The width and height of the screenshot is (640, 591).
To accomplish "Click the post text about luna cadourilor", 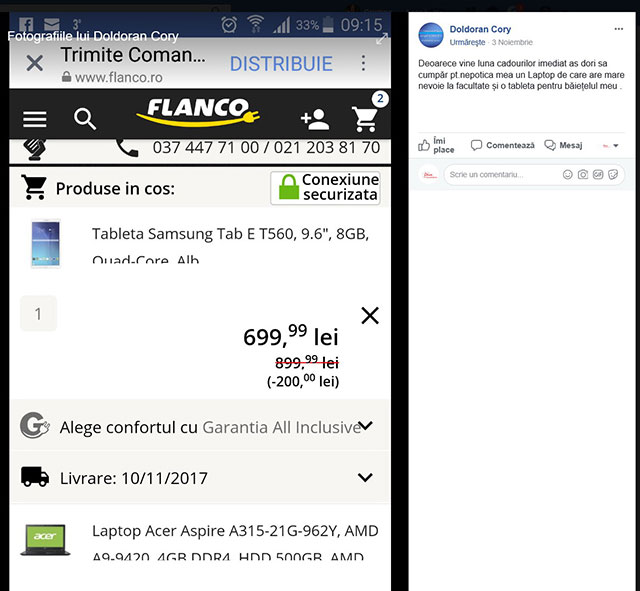I will click(x=521, y=75).
